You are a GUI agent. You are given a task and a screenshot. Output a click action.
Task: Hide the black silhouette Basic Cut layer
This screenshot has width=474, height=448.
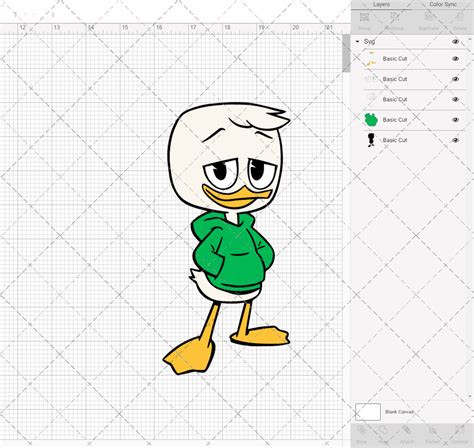pos(455,140)
